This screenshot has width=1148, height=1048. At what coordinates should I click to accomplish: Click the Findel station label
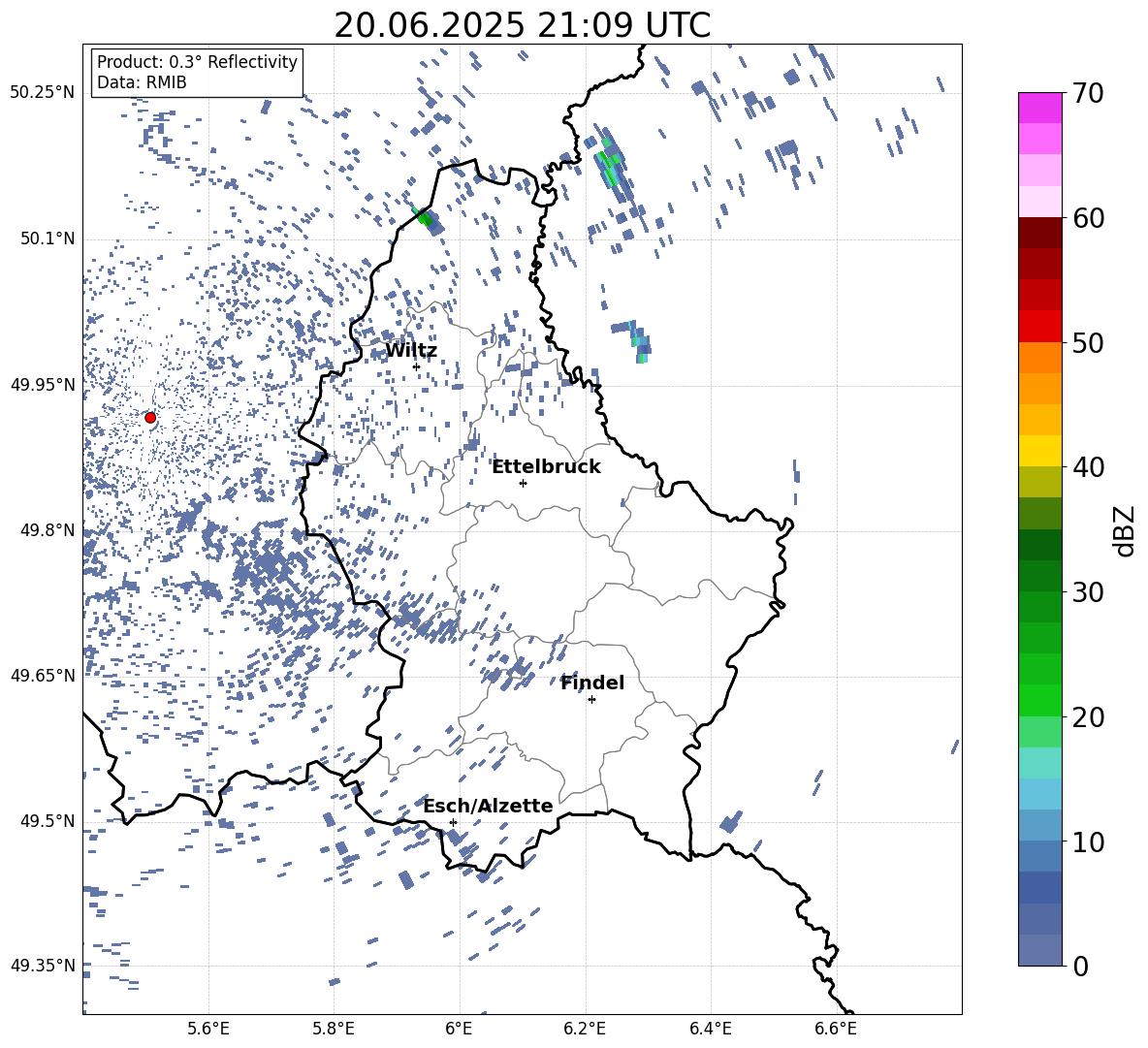coord(592,683)
